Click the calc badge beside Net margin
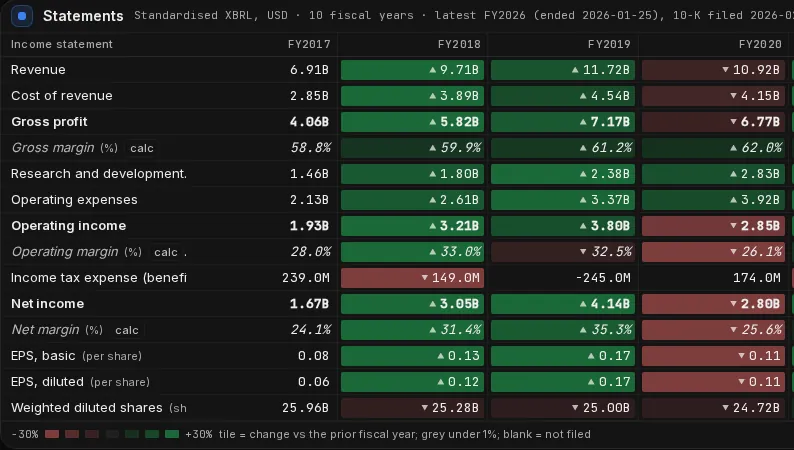Viewport: 794px width, 450px height. (127, 330)
